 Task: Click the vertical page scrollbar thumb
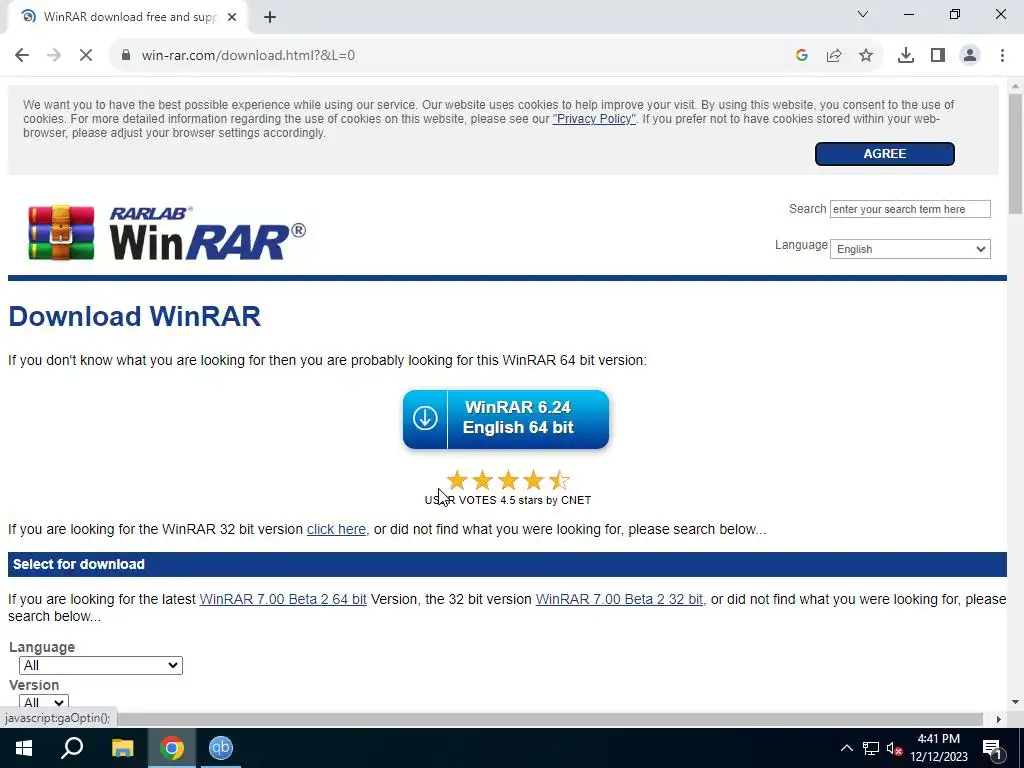1015,153
